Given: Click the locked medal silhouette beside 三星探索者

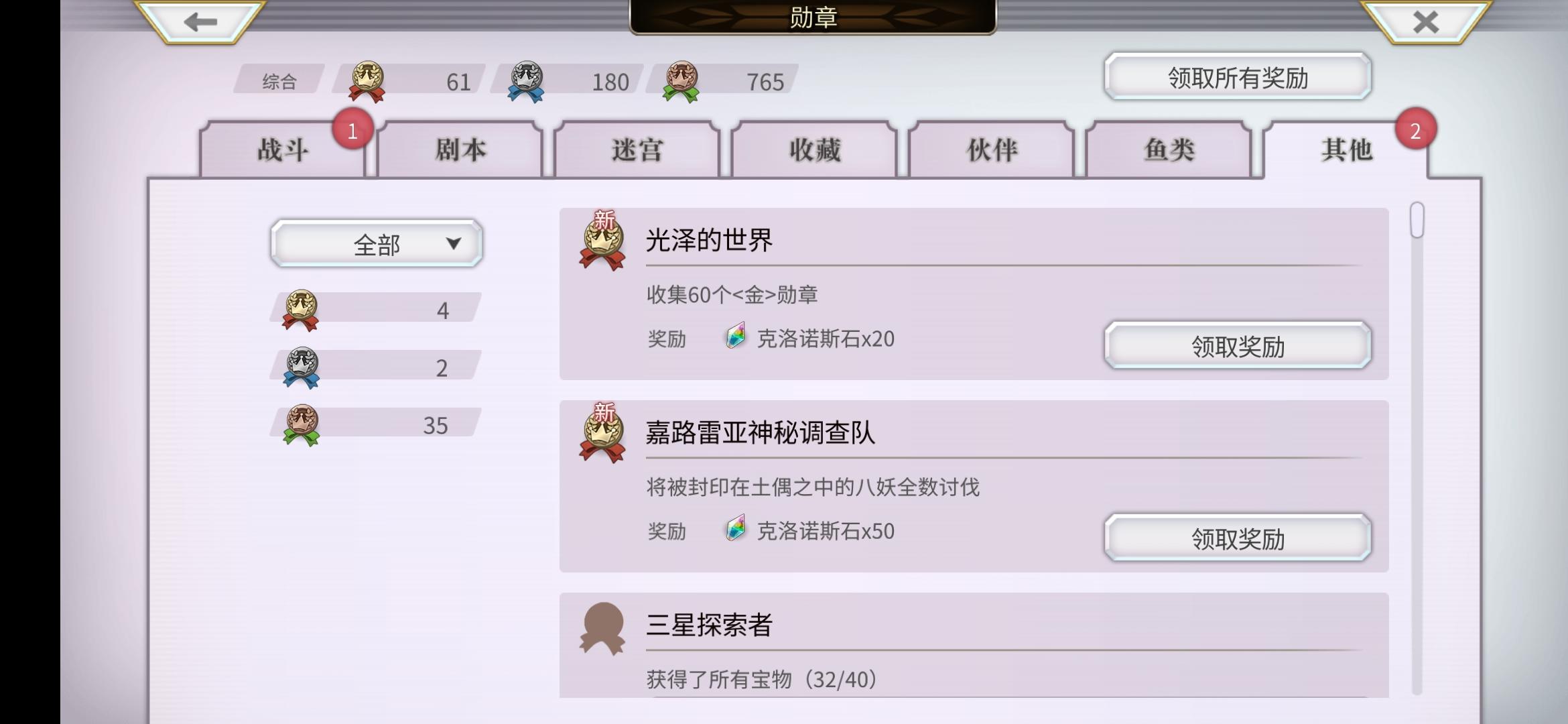Looking at the screenshot, I should pyautogui.click(x=602, y=628).
